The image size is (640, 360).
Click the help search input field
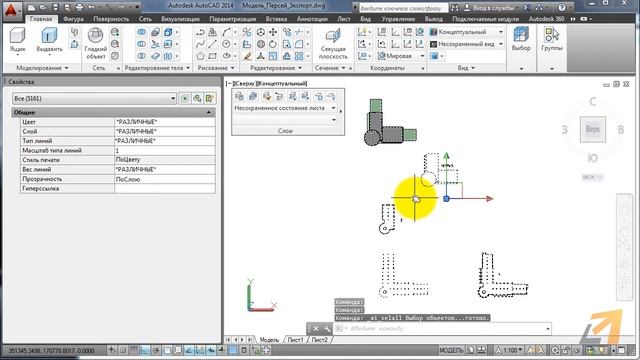click(x=402, y=8)
